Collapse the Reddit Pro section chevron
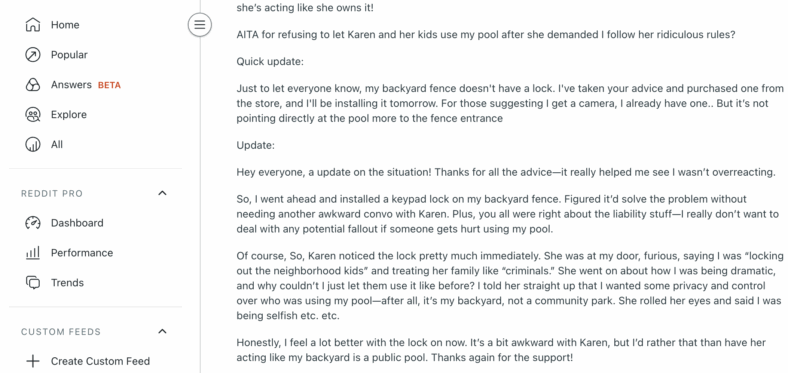The width and height of the screenshot is (788, 373). click(x=162, y=194)
